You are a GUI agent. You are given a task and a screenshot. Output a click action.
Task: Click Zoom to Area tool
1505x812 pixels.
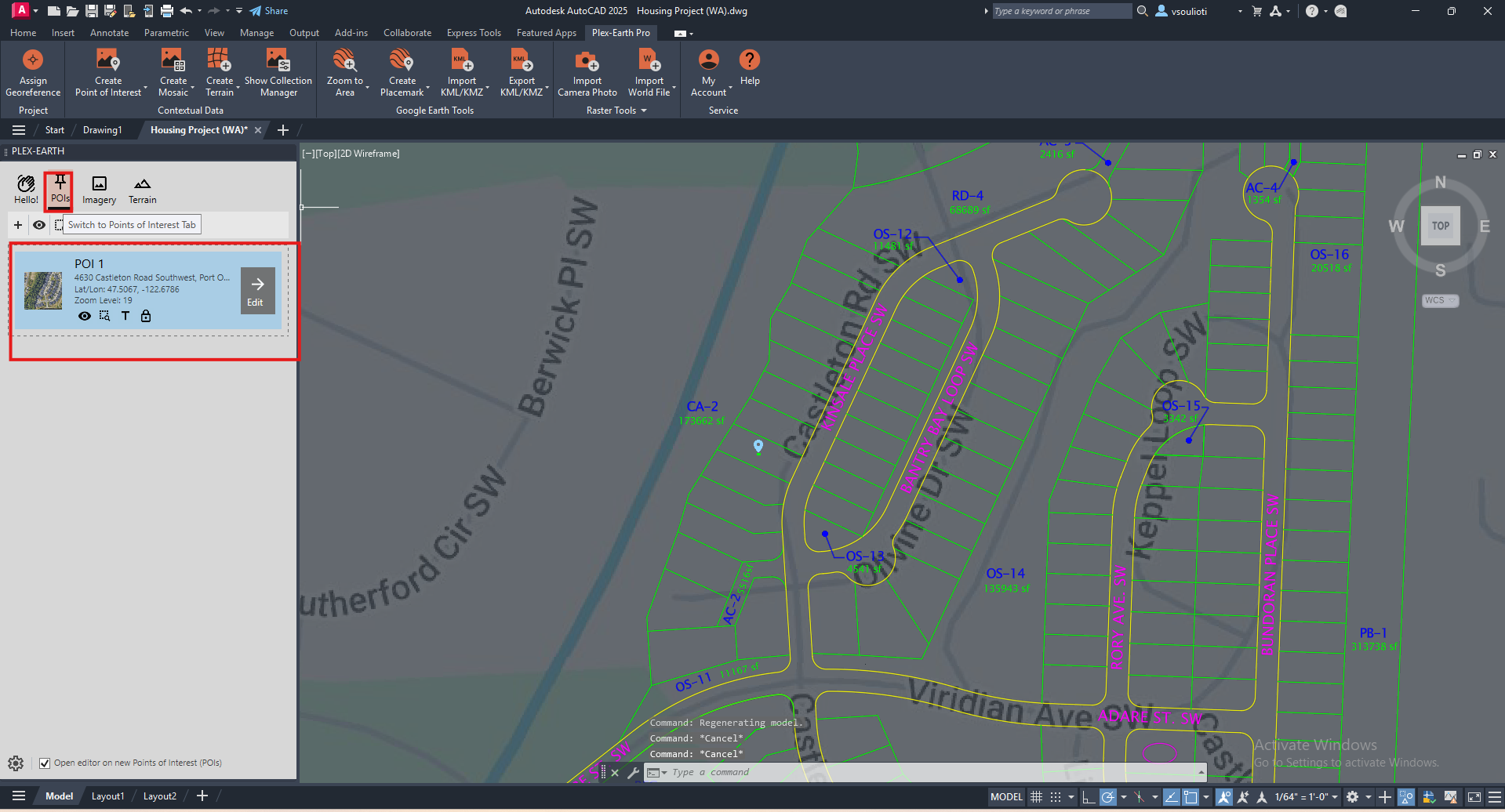pyautogui.click(x=345, y=73)
